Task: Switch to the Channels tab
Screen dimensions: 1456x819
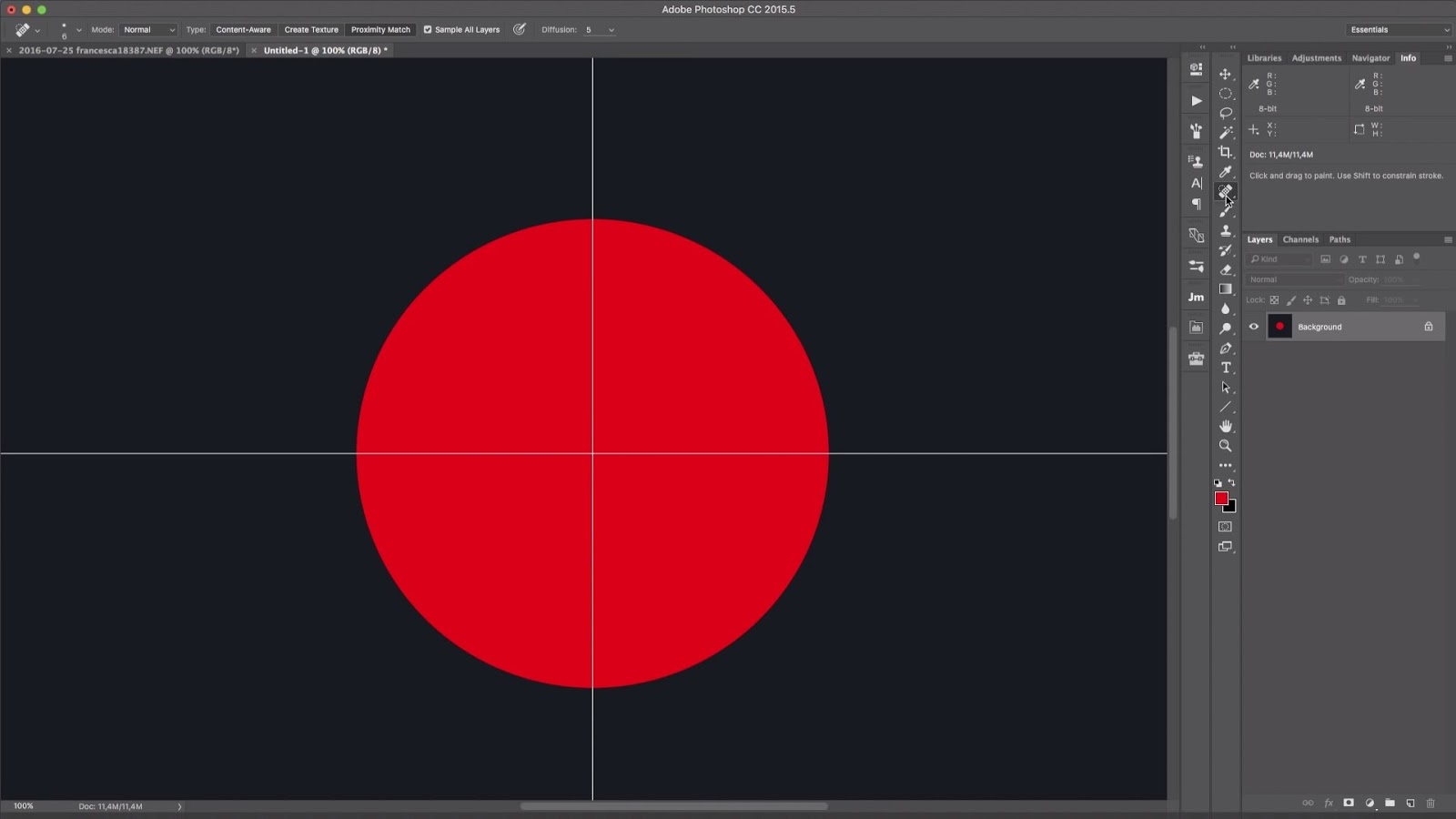Action: click(x=1300, y=240)
